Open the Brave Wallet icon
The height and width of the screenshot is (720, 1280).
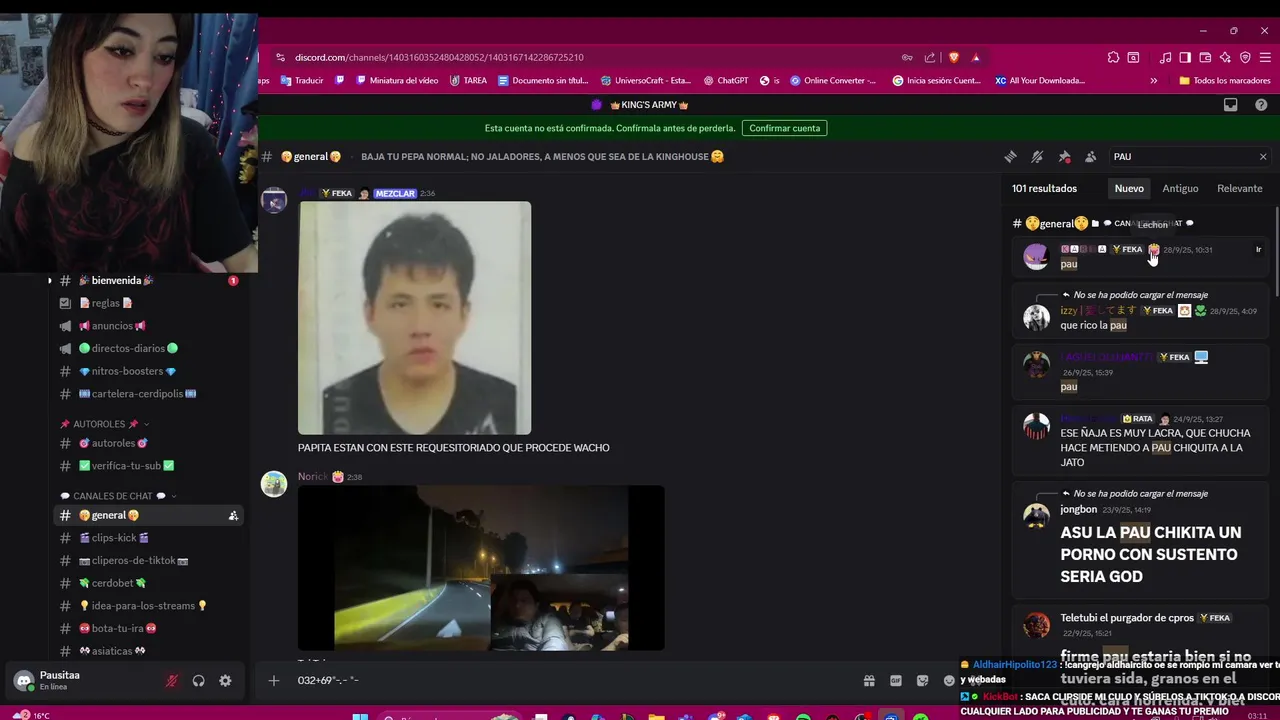(x=1205, y=57)
